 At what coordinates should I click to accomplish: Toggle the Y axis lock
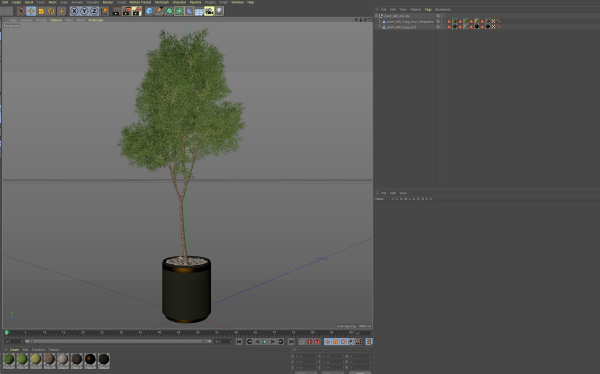(x=84, y=11)
